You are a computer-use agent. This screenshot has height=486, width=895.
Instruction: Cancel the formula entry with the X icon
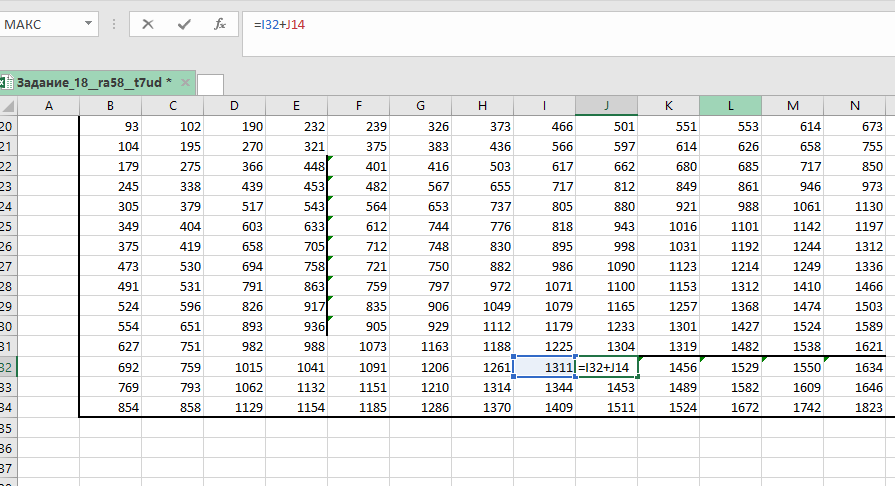pos(148,25)
